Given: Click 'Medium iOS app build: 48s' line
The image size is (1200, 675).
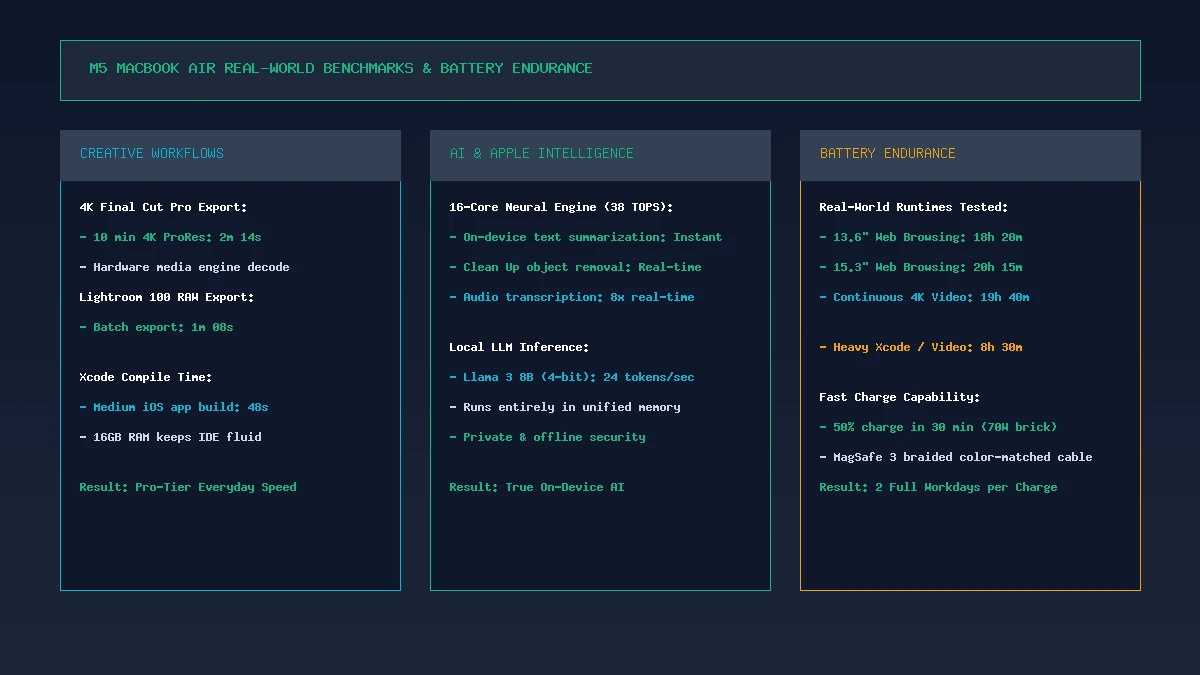Looking at the screenshot, I should tap(174, 407).
